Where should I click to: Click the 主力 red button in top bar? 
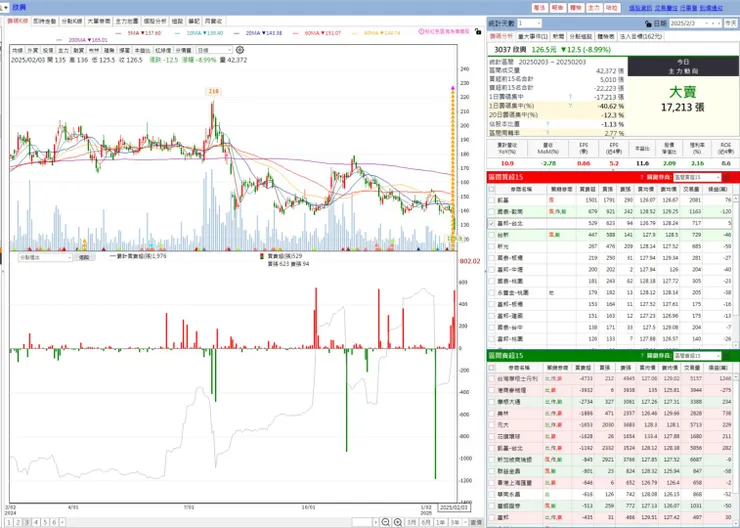pos(594,8)
